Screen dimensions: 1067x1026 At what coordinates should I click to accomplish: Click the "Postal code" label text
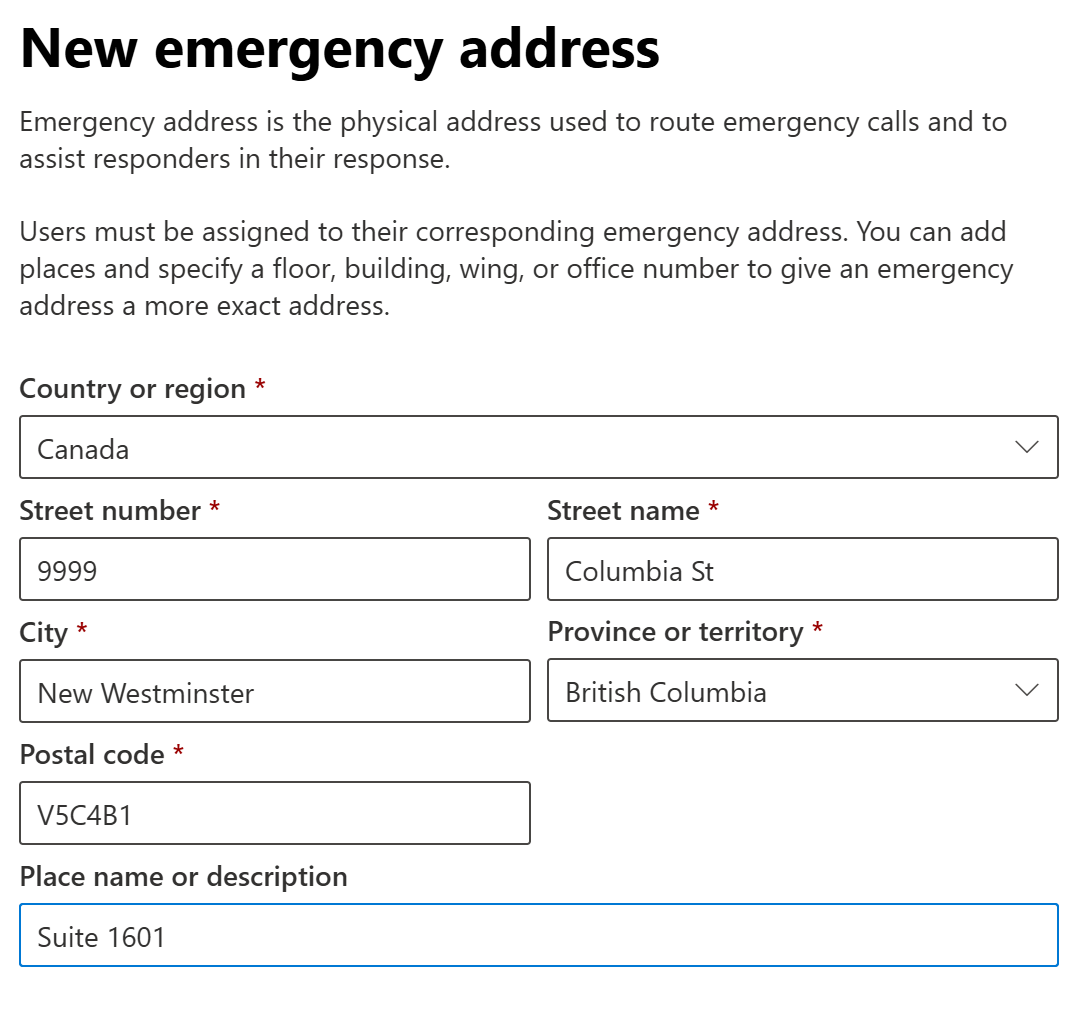92,755
